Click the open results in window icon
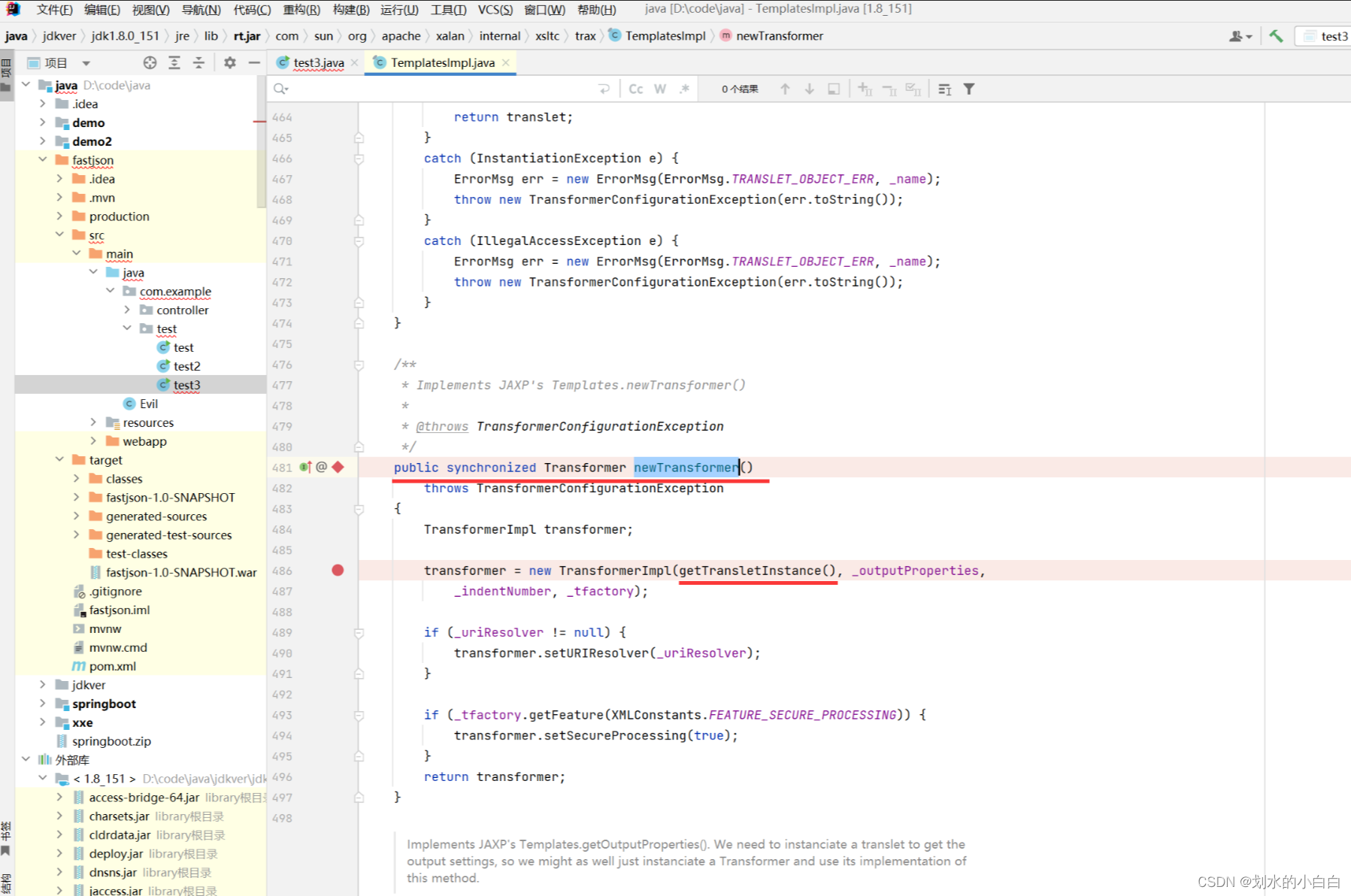This screenshot has height=896, width=1351. [834, 89]
